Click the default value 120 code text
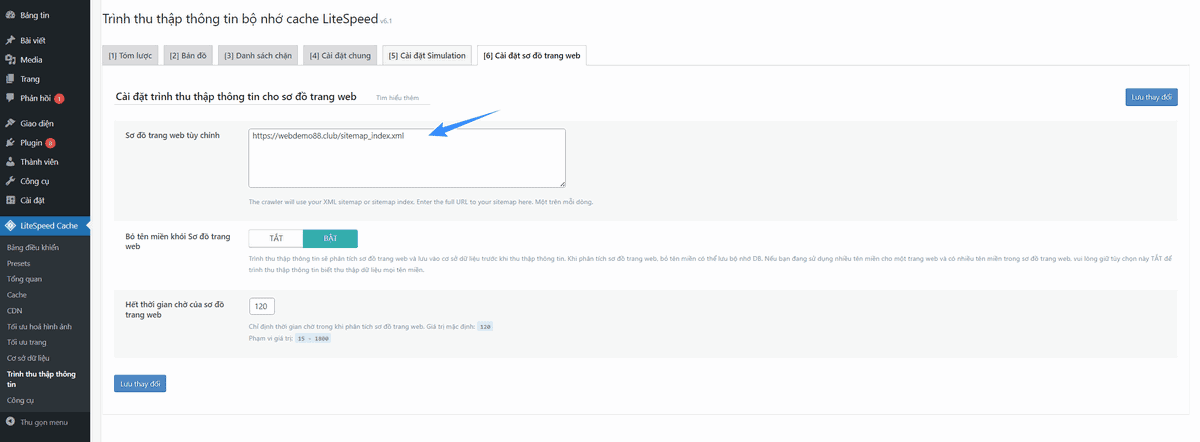 (485, 327)
